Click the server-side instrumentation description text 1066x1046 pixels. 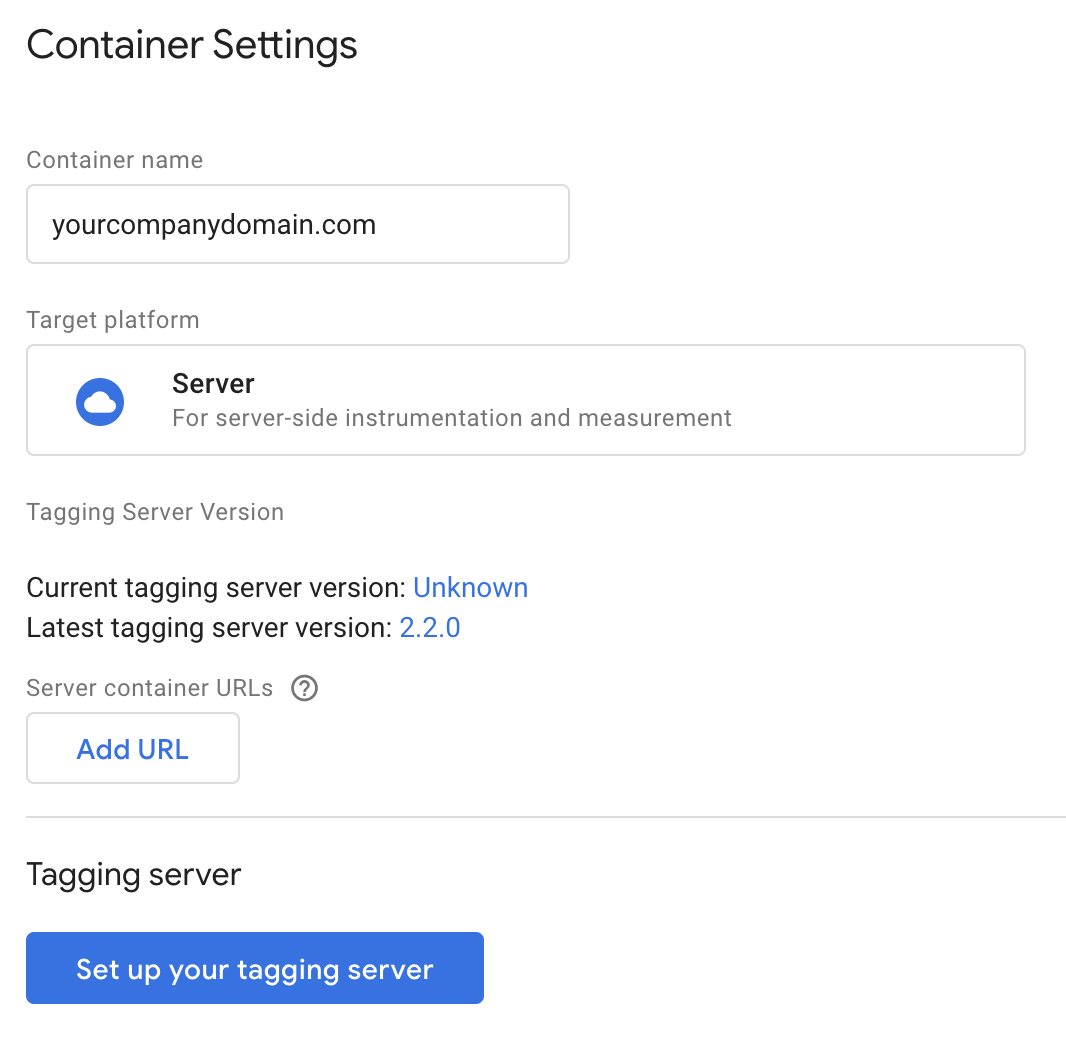452,418
